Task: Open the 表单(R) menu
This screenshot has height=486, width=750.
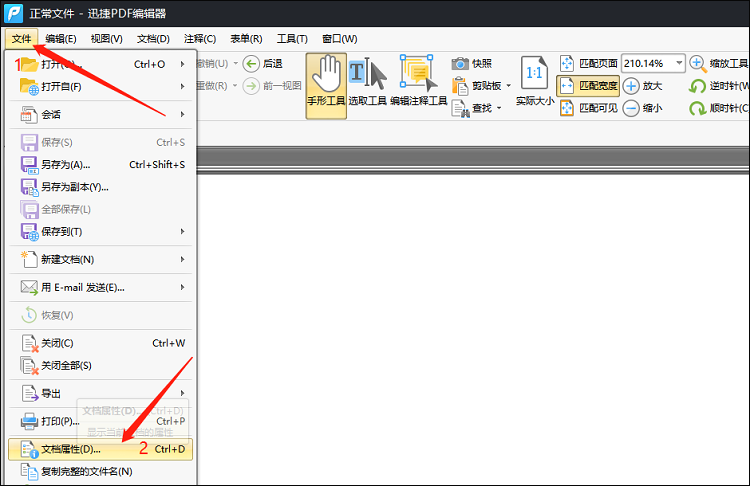Action: click(246, 39)
